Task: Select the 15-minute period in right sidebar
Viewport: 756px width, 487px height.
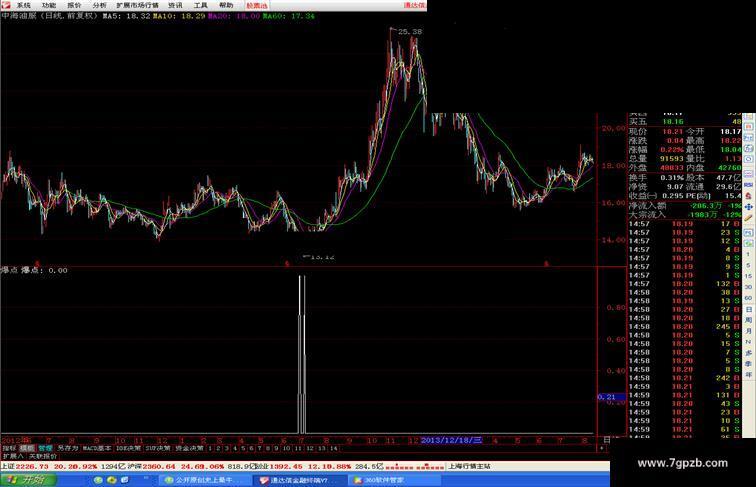Action: click(x=748, y=276)
